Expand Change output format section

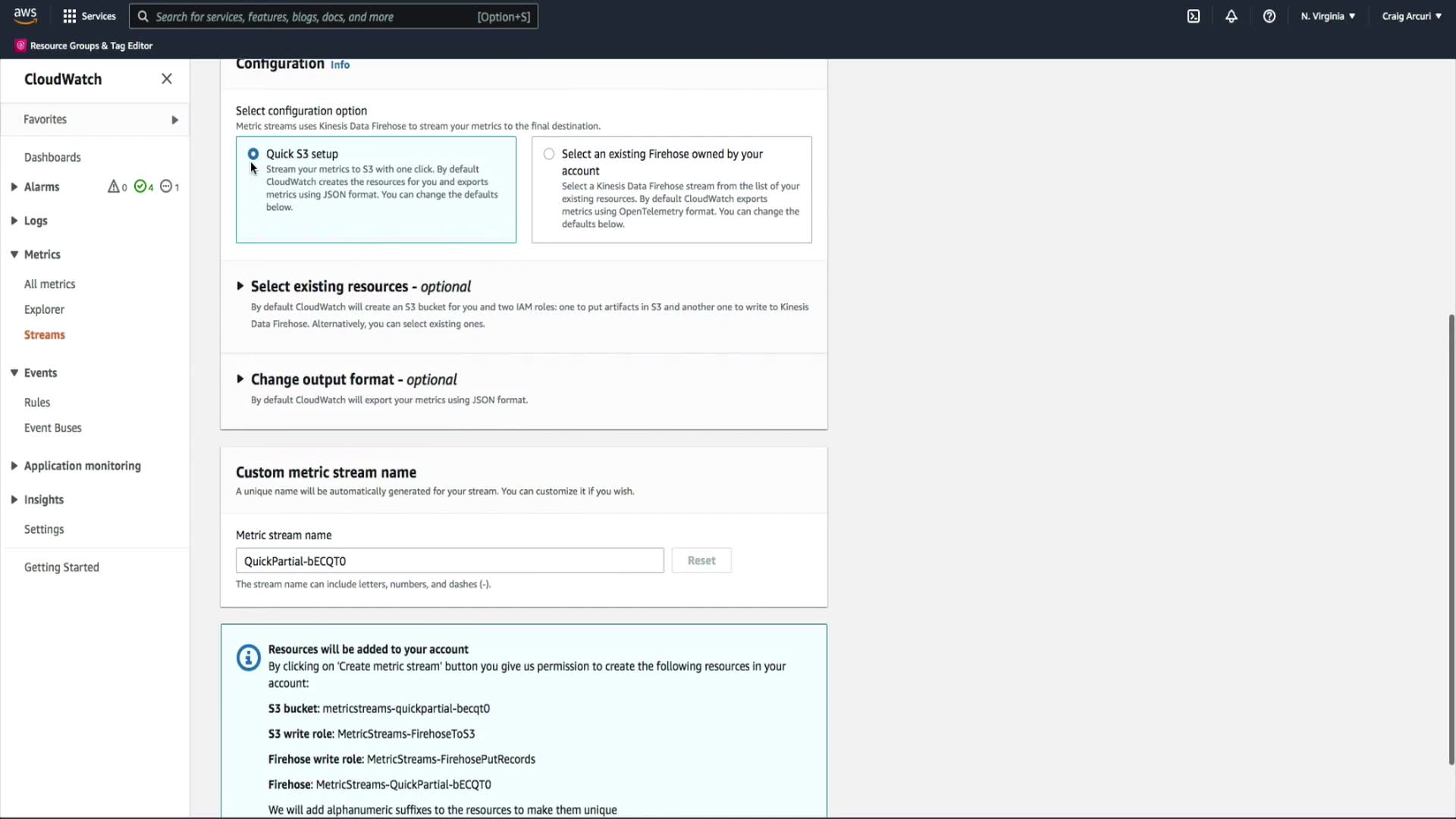[240, 379]
